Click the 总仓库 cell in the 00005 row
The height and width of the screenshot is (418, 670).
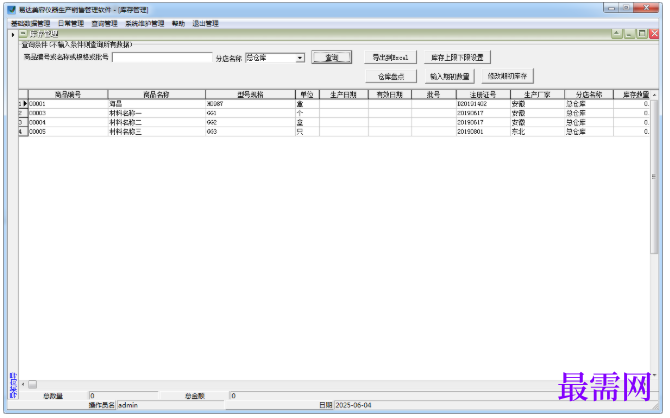pos(589,132)
